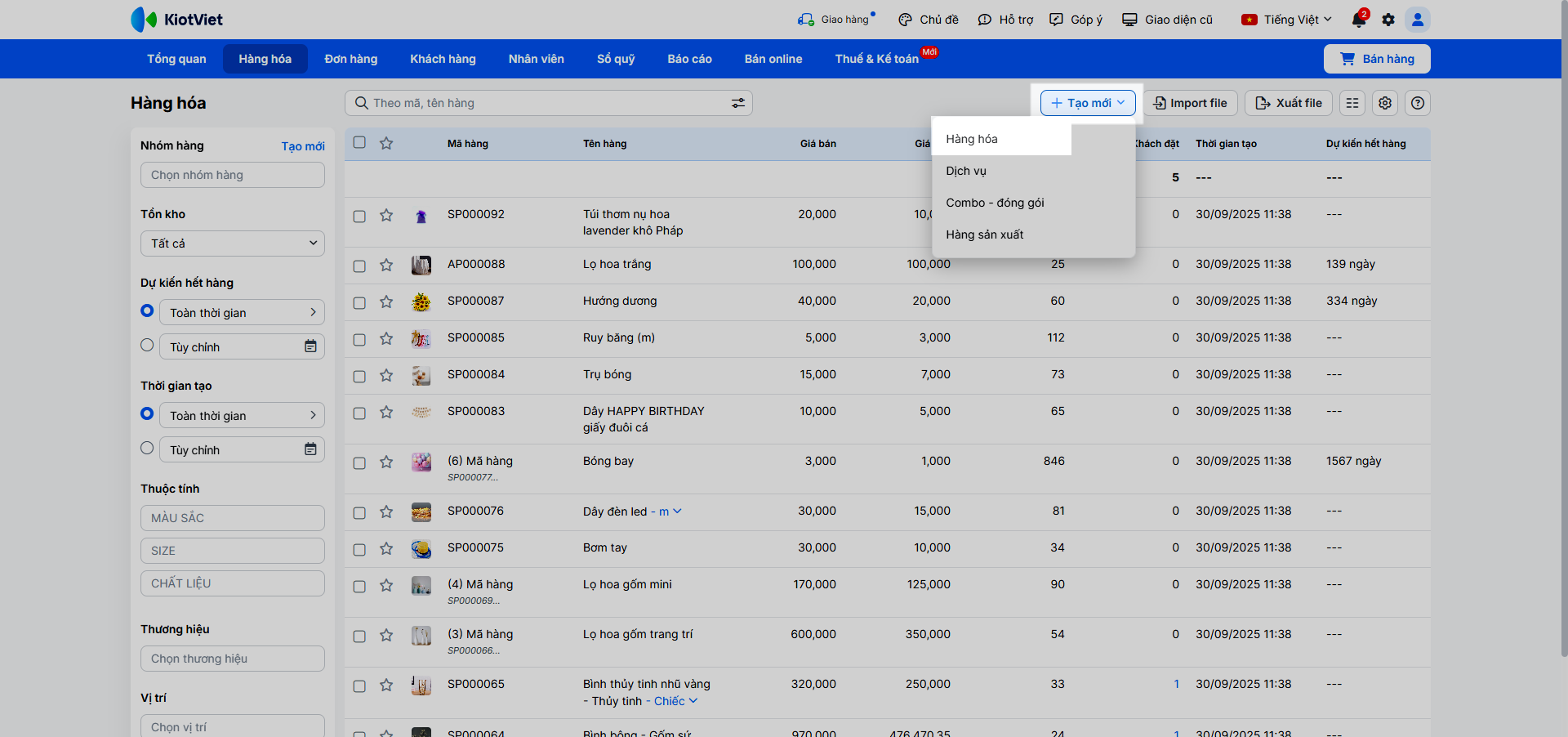The image size is (1568, 737).
Task: Open the notification bell icon
Action: (x=1359, y=20)
